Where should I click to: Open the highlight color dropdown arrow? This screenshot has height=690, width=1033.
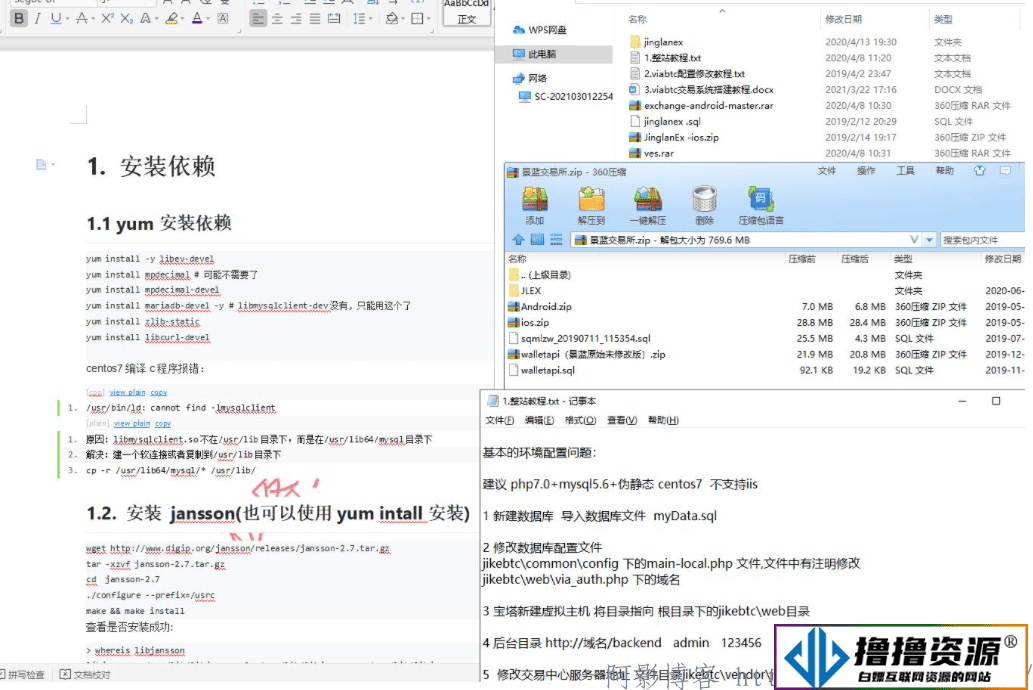pos(182,18)
